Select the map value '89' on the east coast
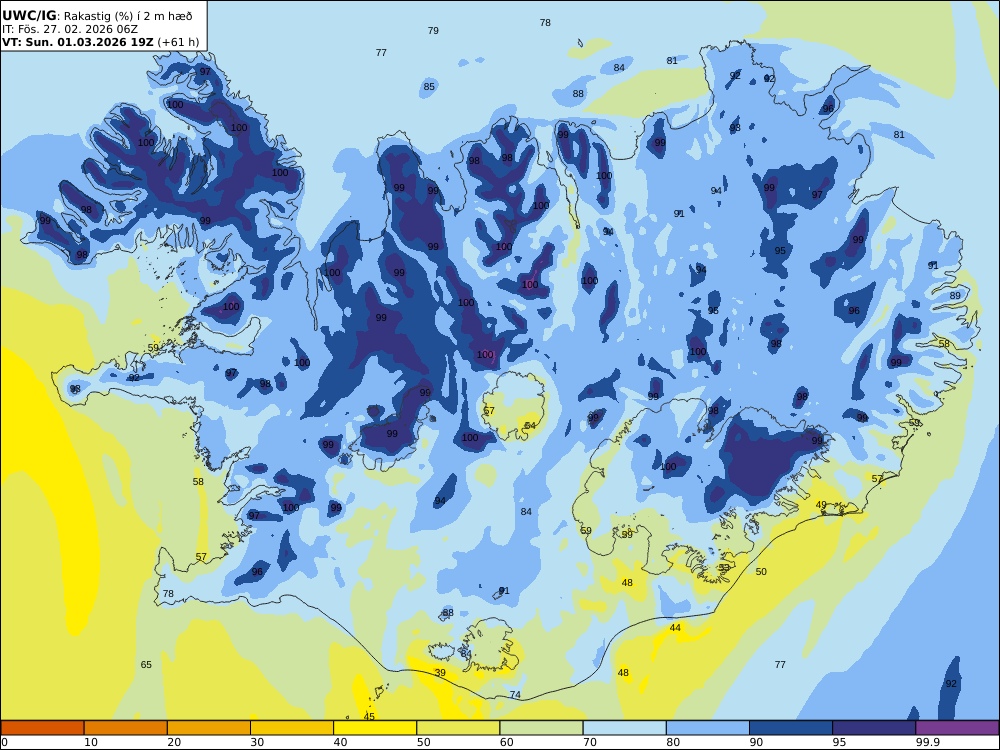1000x750 pixels. (955, 295)
